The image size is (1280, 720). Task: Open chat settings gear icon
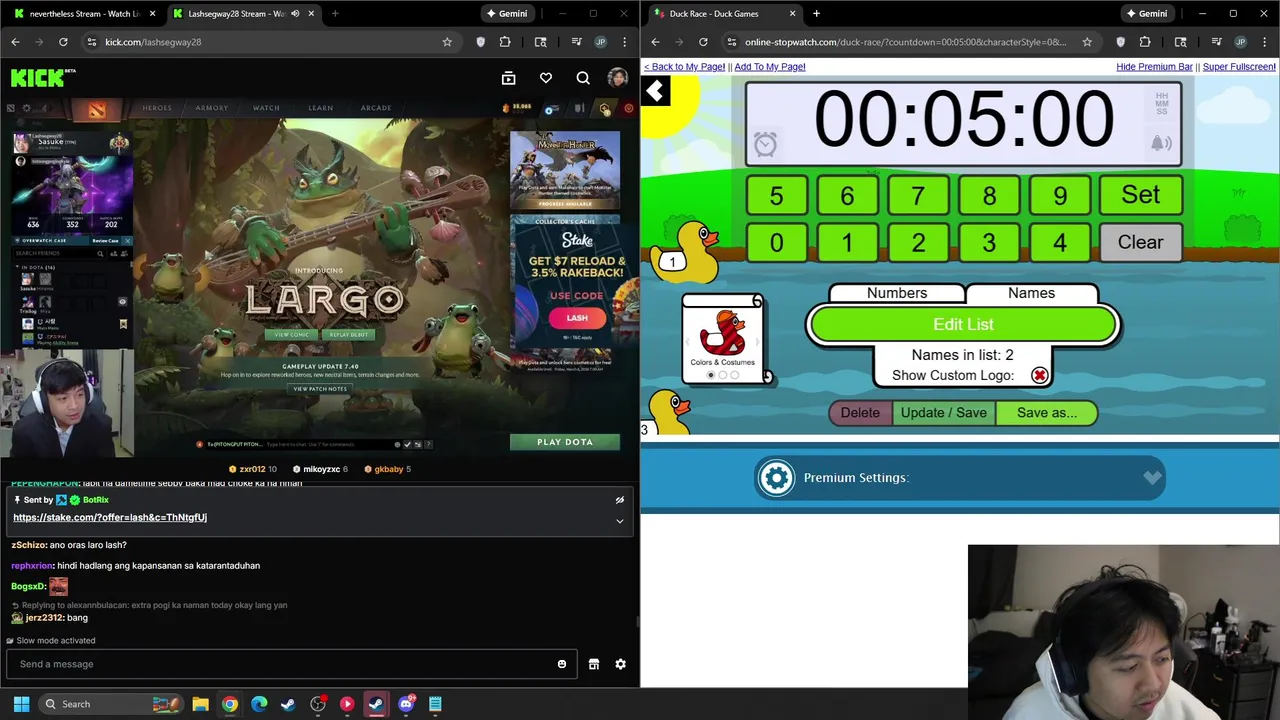pos(620,664)
